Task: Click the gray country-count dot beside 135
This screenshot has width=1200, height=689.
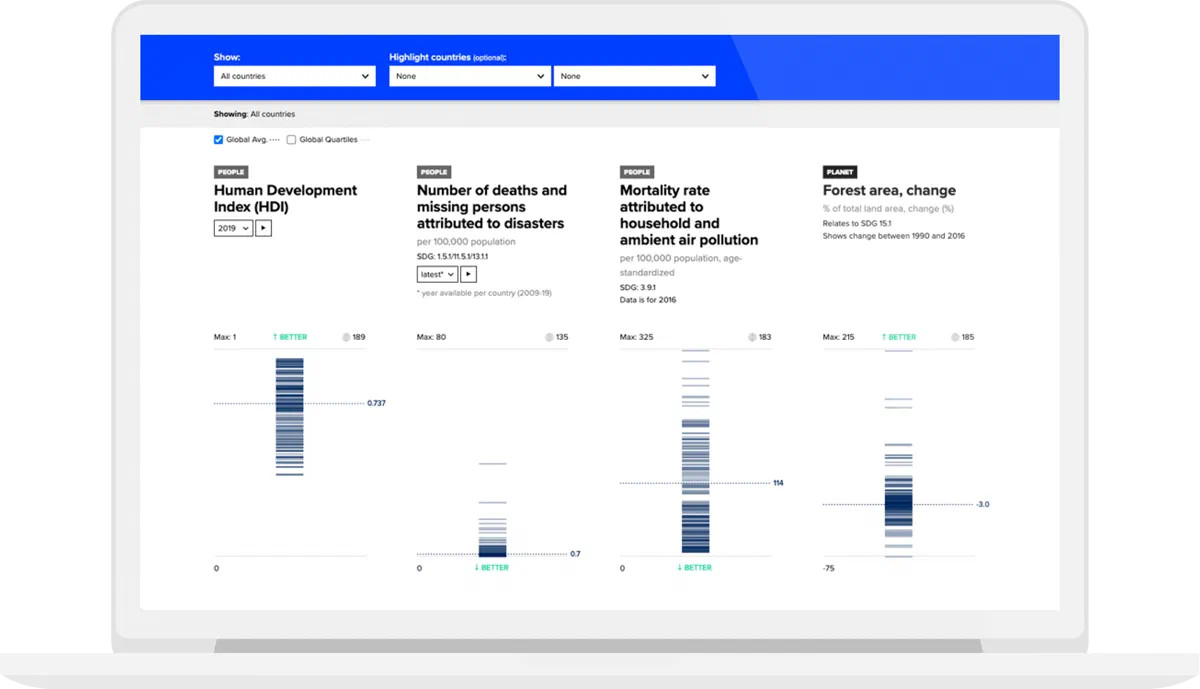Action: pos(549,337)
